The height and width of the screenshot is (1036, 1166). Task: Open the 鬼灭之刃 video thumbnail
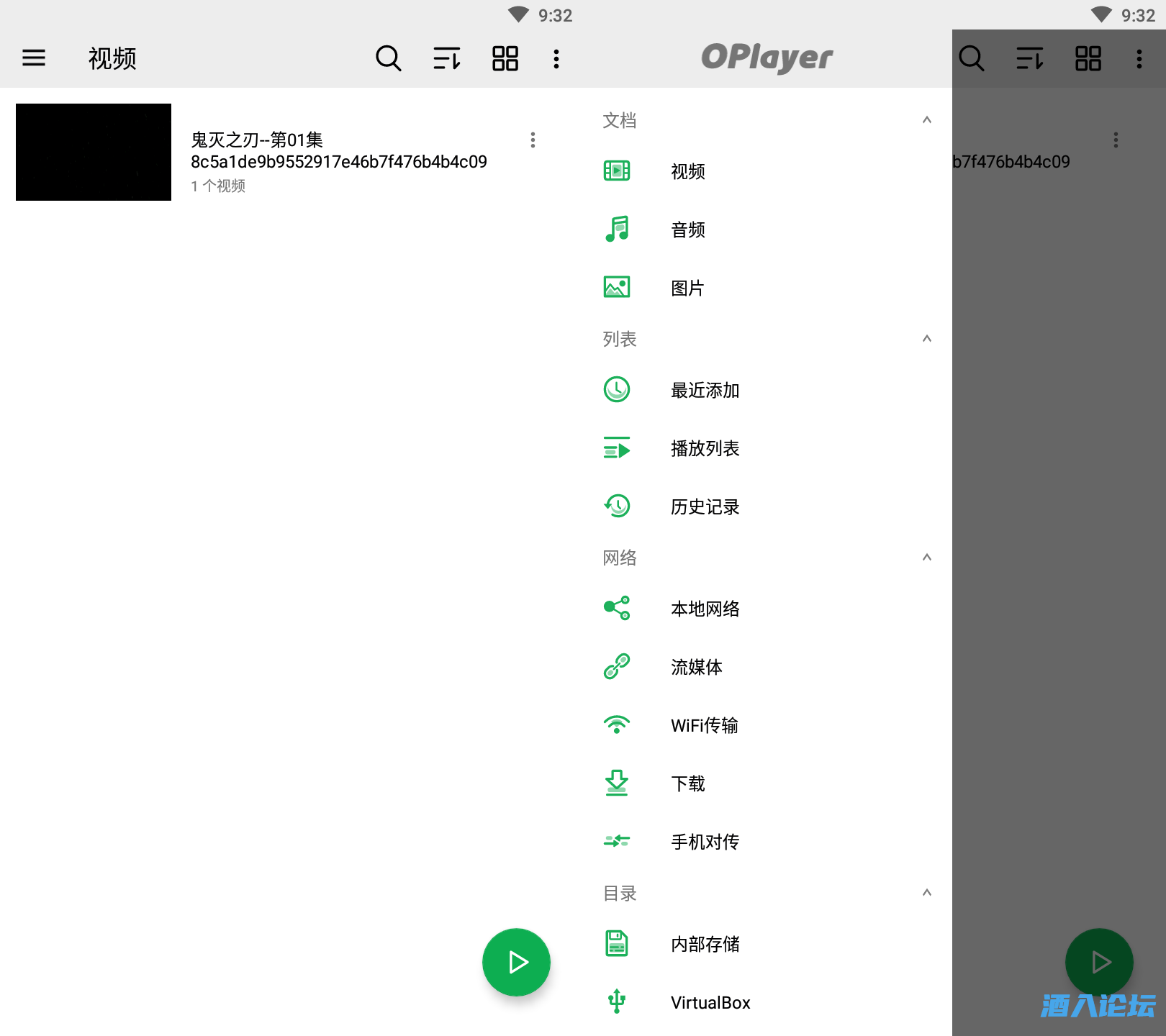94,152
